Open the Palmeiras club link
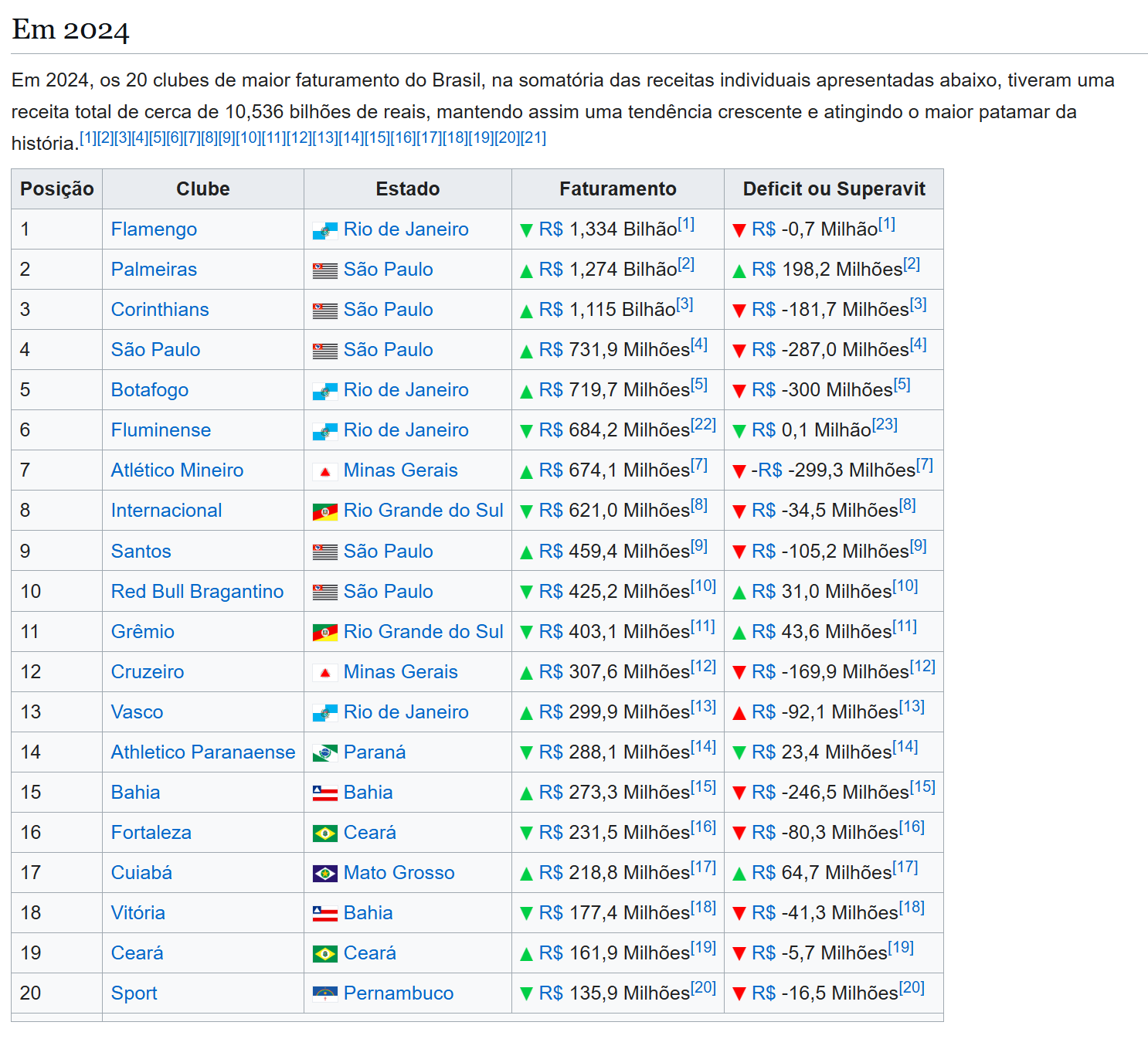1148x1039 pixels. click(x=154, y=270)
